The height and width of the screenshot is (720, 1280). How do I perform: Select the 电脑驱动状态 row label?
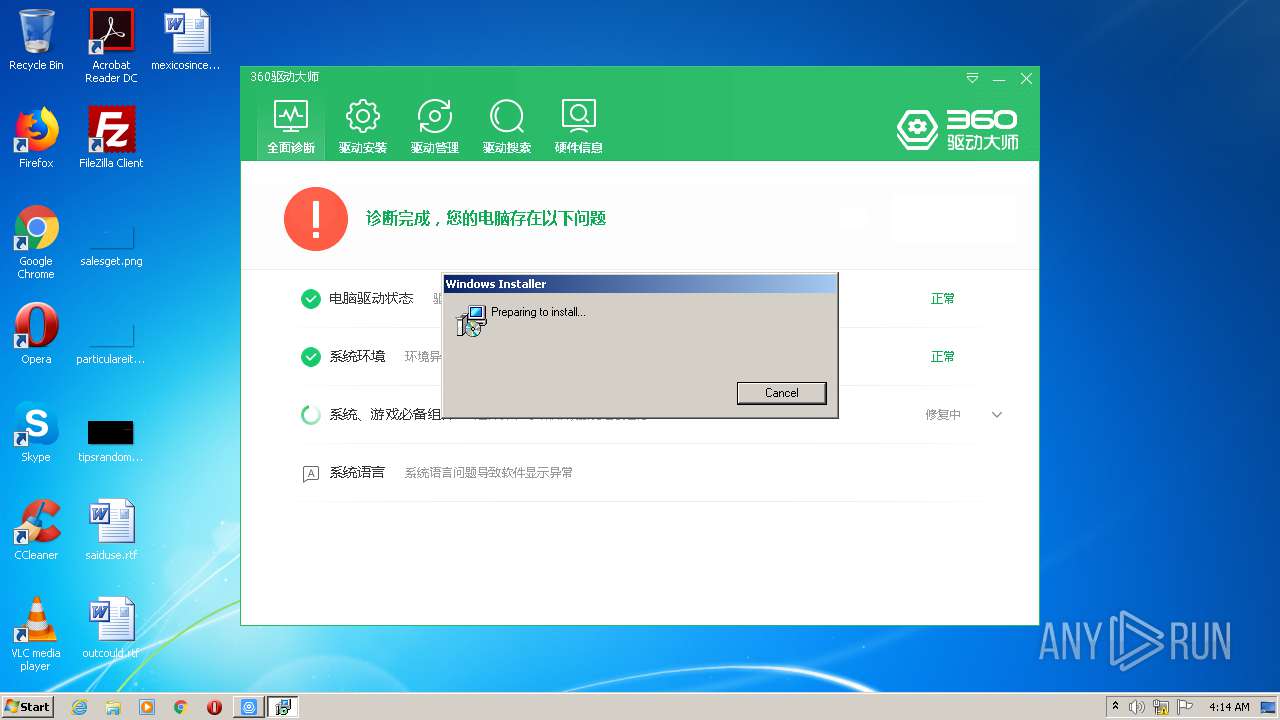tap(371, 298)
